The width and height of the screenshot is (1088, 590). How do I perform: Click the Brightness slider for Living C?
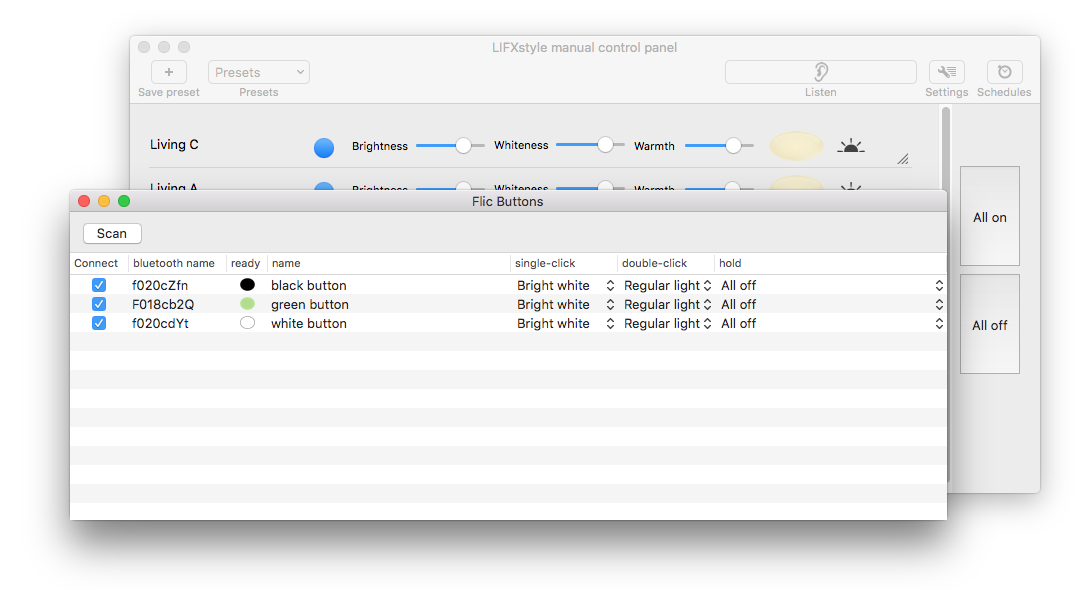450,146
